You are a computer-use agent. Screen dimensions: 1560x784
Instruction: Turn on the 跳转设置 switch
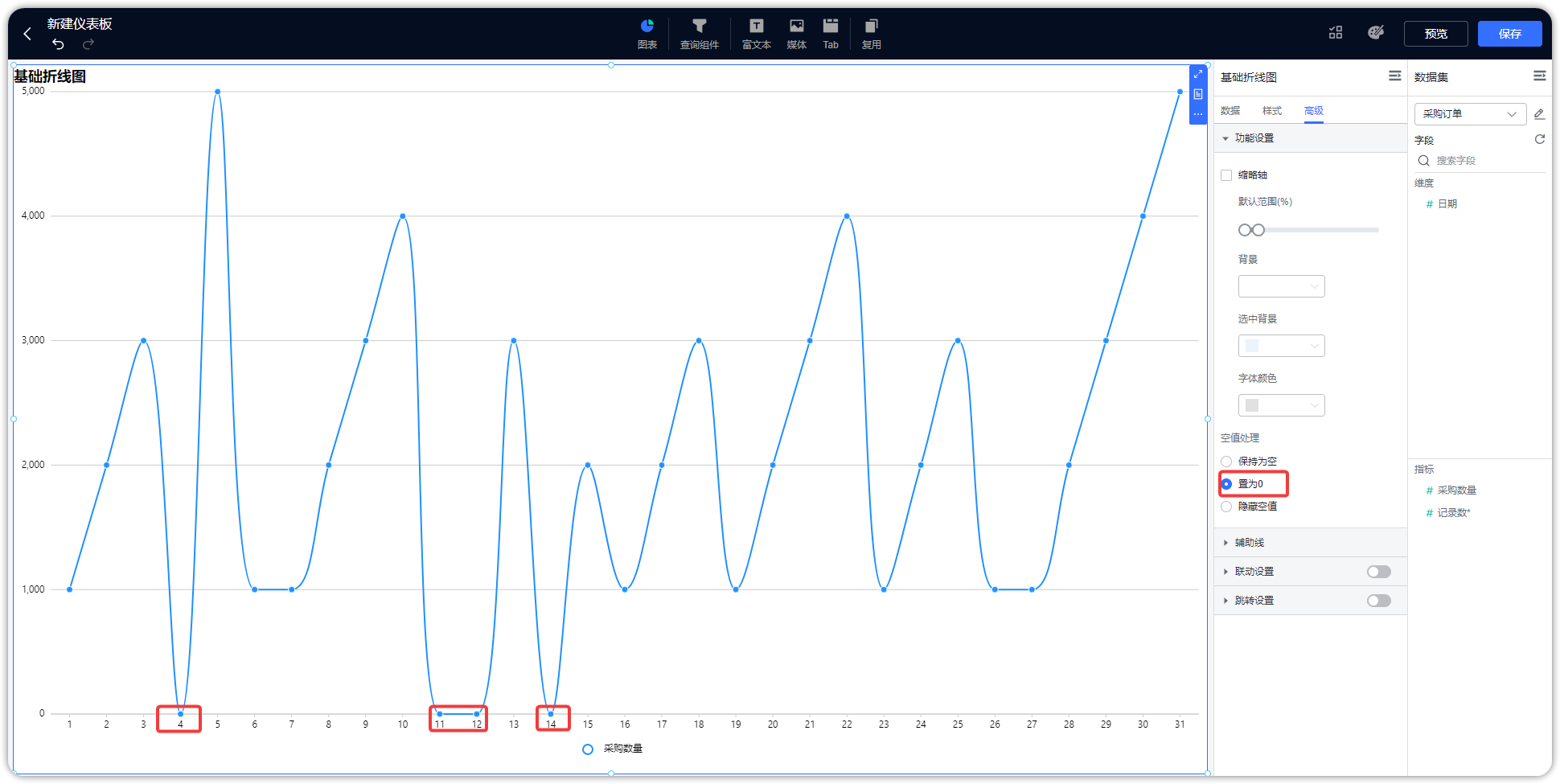pos(1379,601)
